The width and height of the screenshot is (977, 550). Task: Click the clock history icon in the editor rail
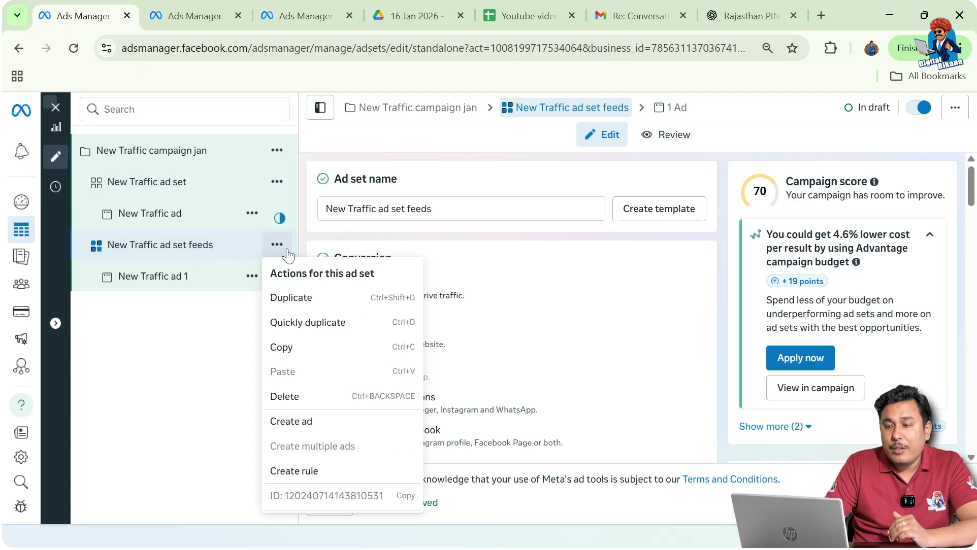tap(56, 186)
